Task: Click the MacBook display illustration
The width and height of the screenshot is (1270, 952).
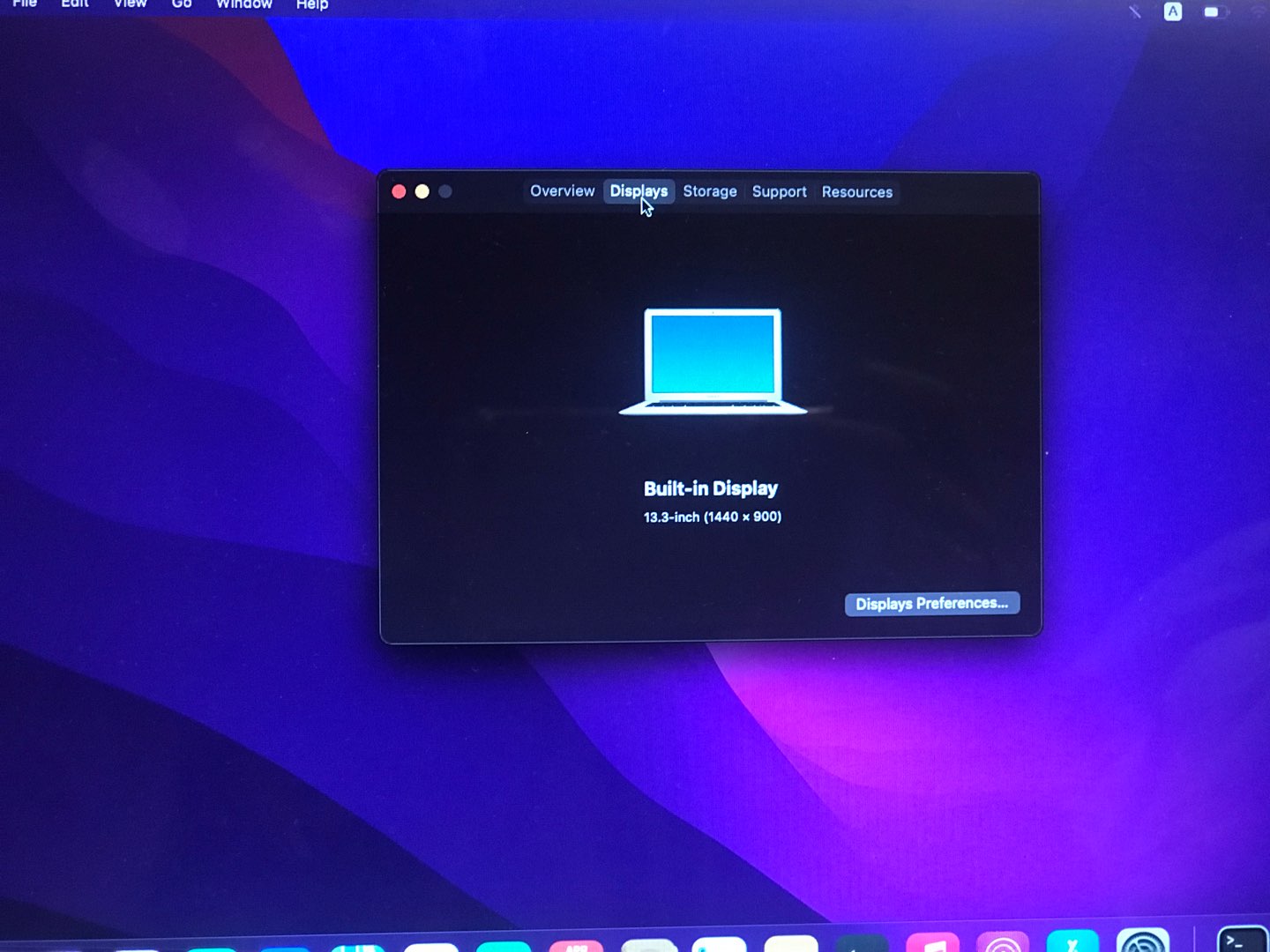Action: tap(713, 361)
